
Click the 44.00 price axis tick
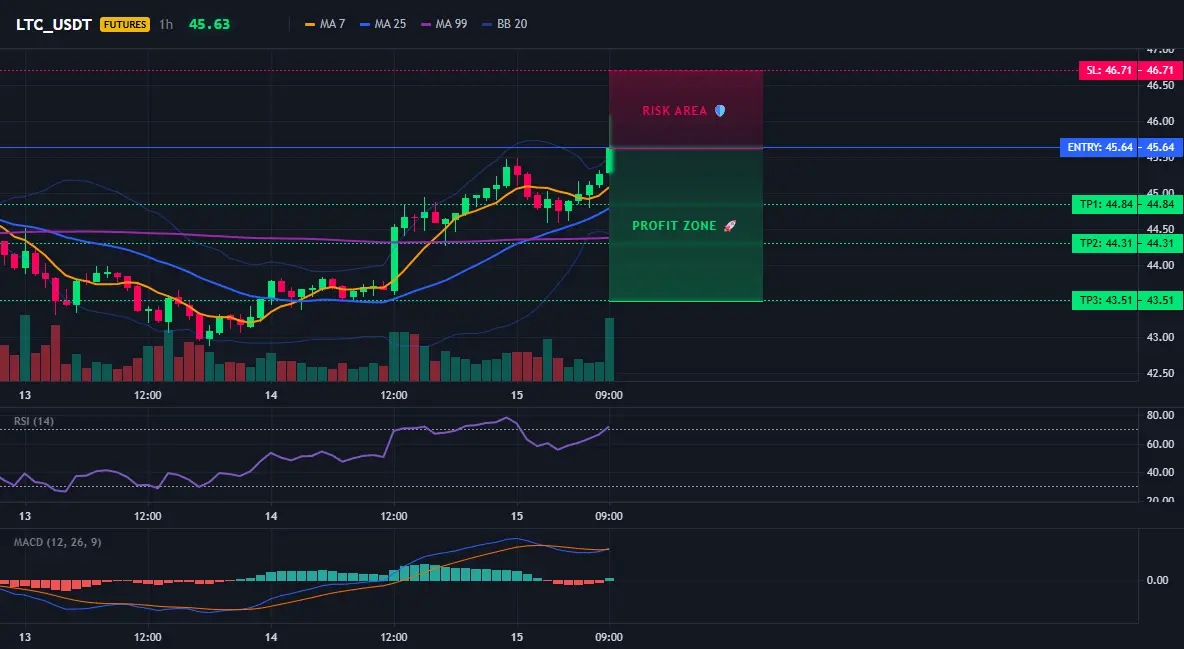pos(1161,265)
